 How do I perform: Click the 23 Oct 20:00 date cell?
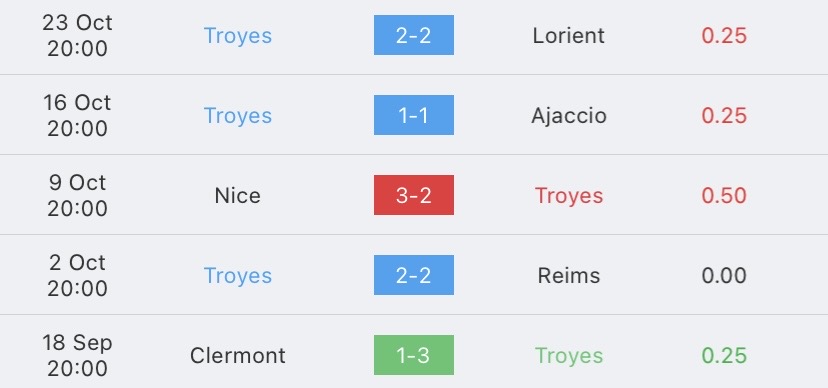pos(77,35)
